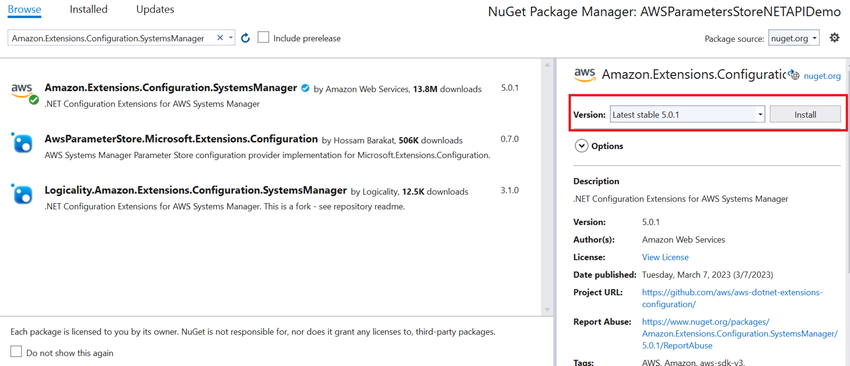This screenshot has width=850, height=366.
Task: Click the package list vertical scrollbar
Action: click(548, 186)
